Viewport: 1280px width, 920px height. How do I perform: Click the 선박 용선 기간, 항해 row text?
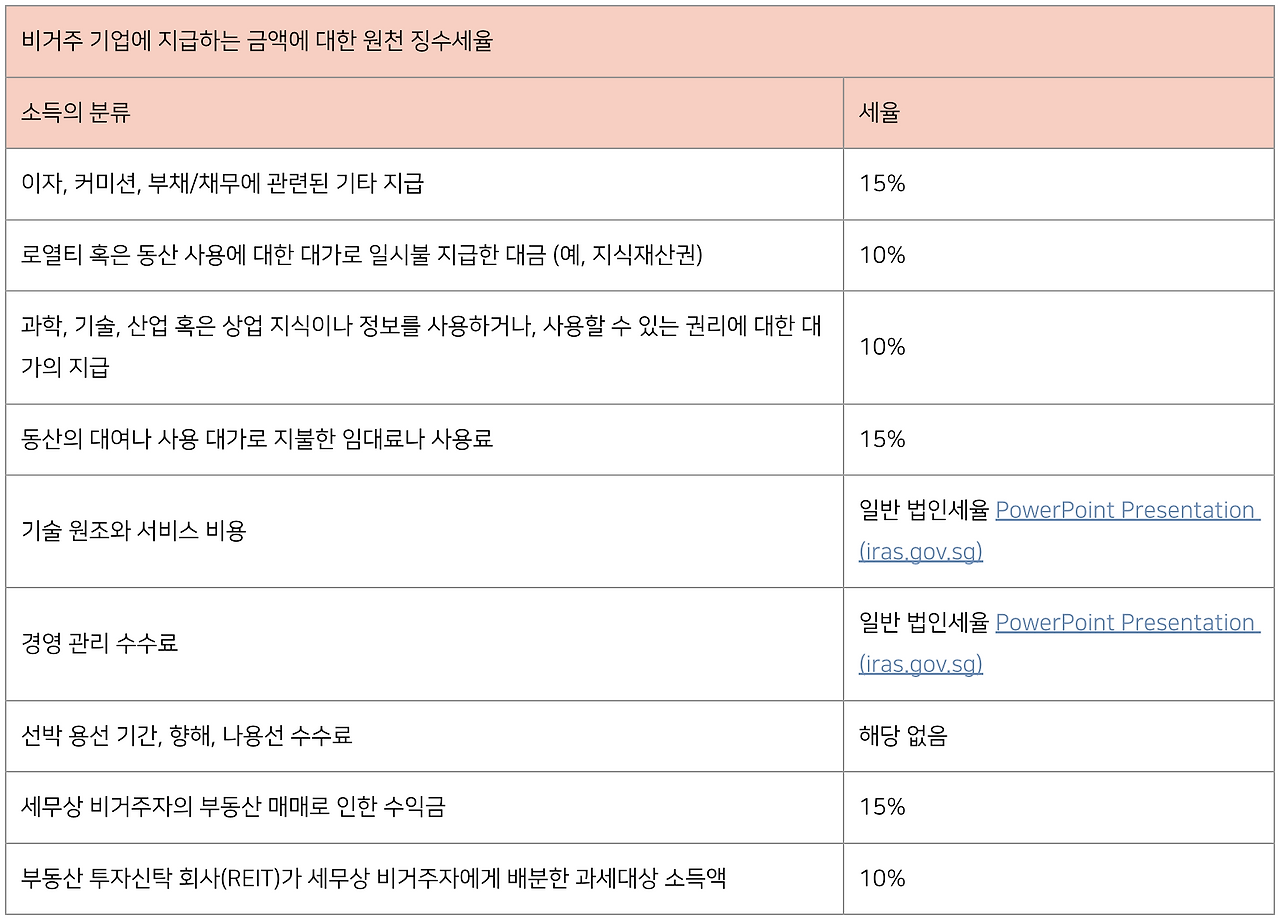(x=187, y=736)
